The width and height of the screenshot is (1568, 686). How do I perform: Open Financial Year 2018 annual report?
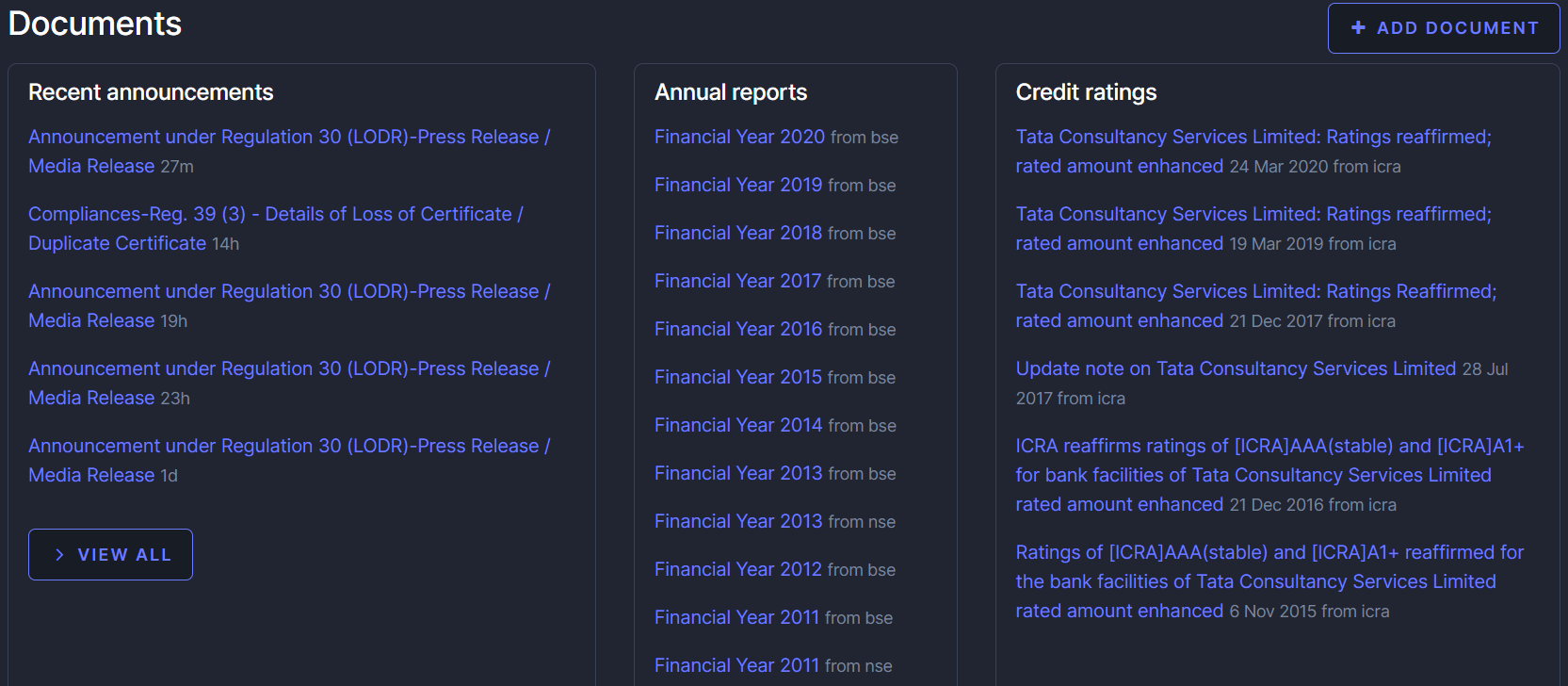pyautogui.click(x=738, y=233)
